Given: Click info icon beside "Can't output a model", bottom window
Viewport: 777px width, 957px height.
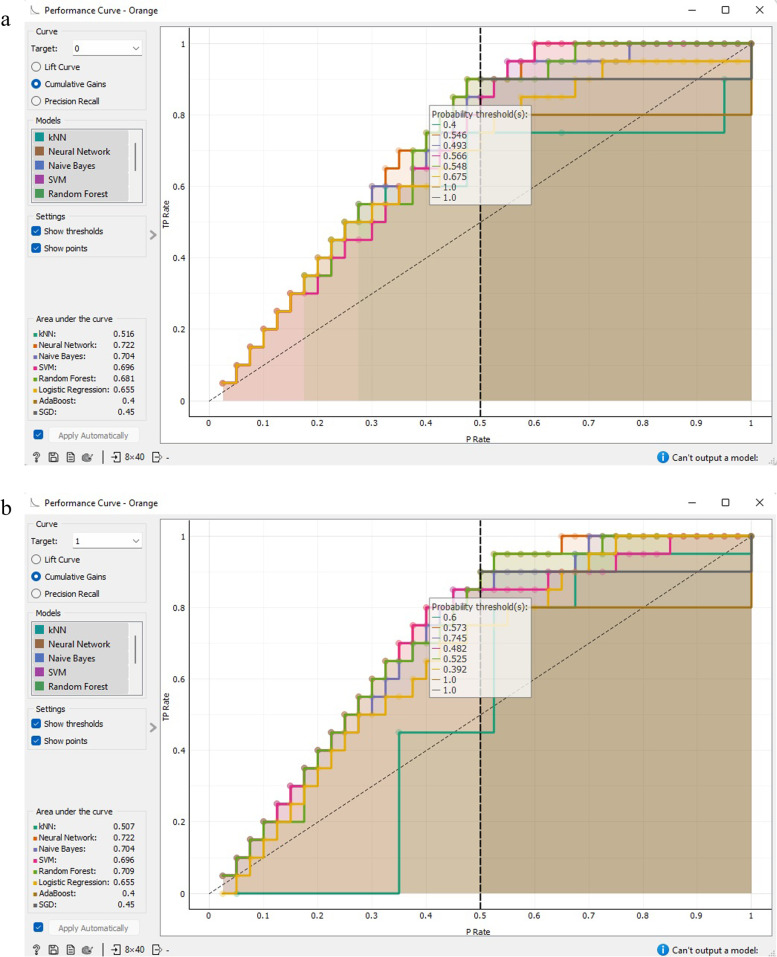Looking at the screenshot, I should [x=662, y=950].
